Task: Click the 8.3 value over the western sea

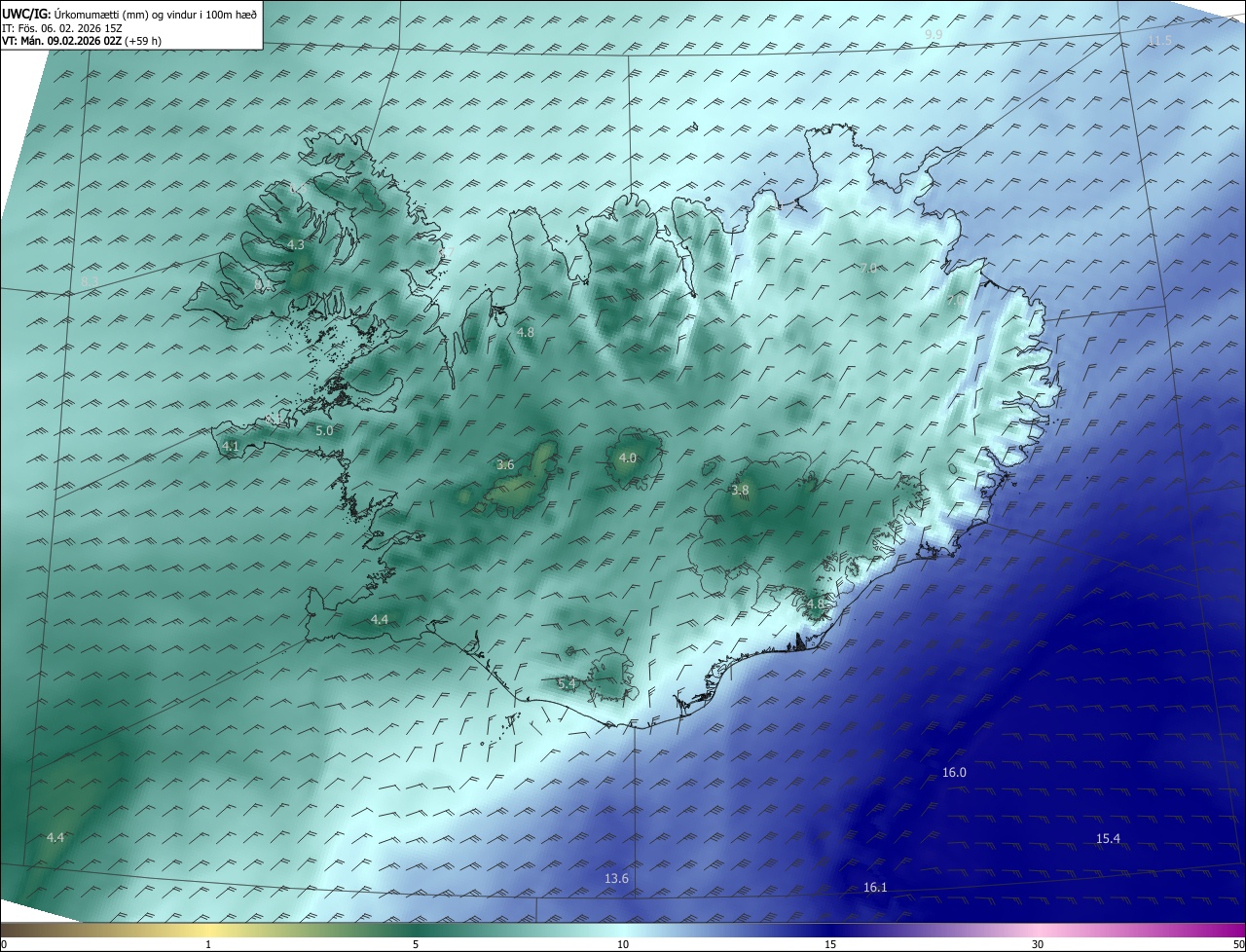Action: coord(90,282)
